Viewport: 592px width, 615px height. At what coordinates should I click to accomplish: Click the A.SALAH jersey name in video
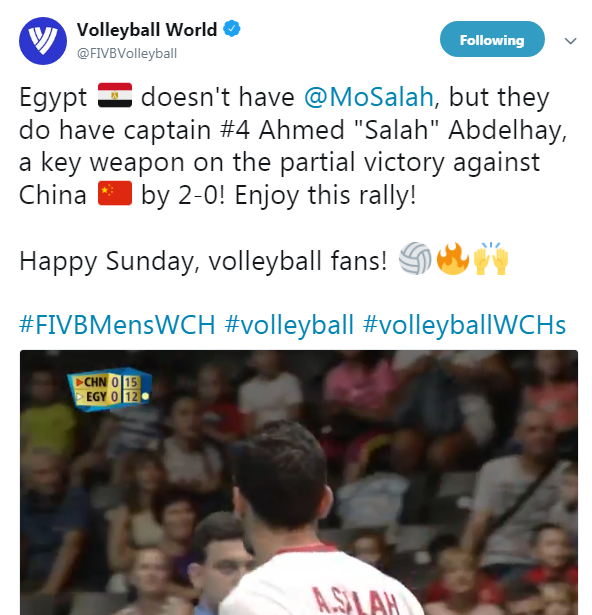coord(355,602)
